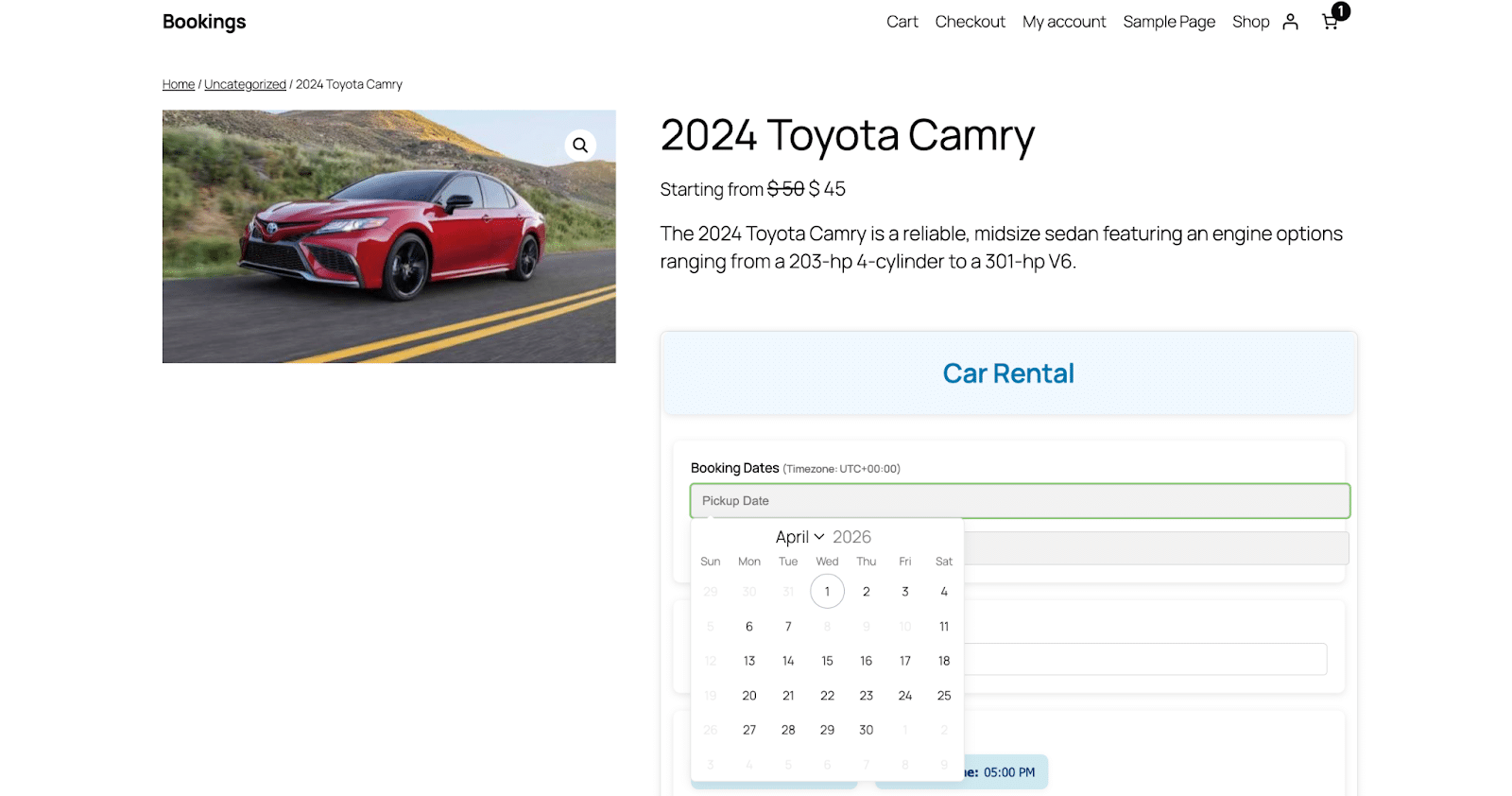Screen dimensions: 1512x796
Task: Pick April 28 in the date picker
Action: [788, 730]
